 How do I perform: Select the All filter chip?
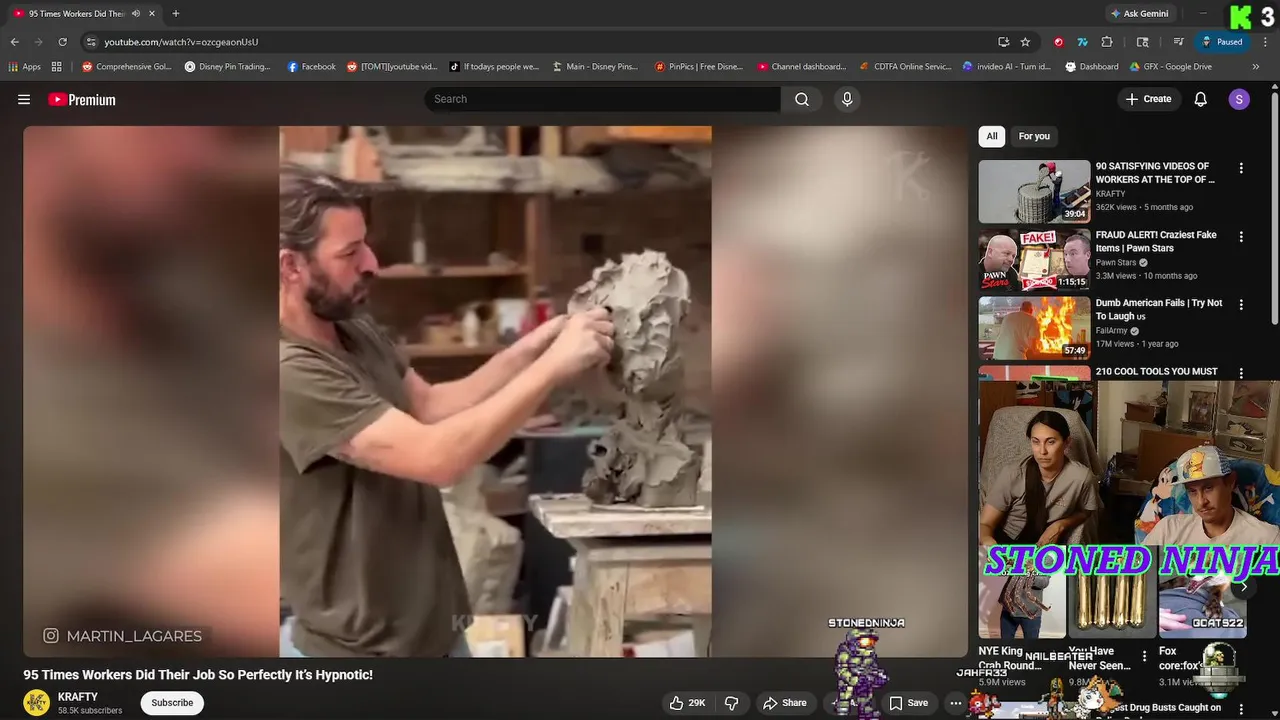(992, 136)
